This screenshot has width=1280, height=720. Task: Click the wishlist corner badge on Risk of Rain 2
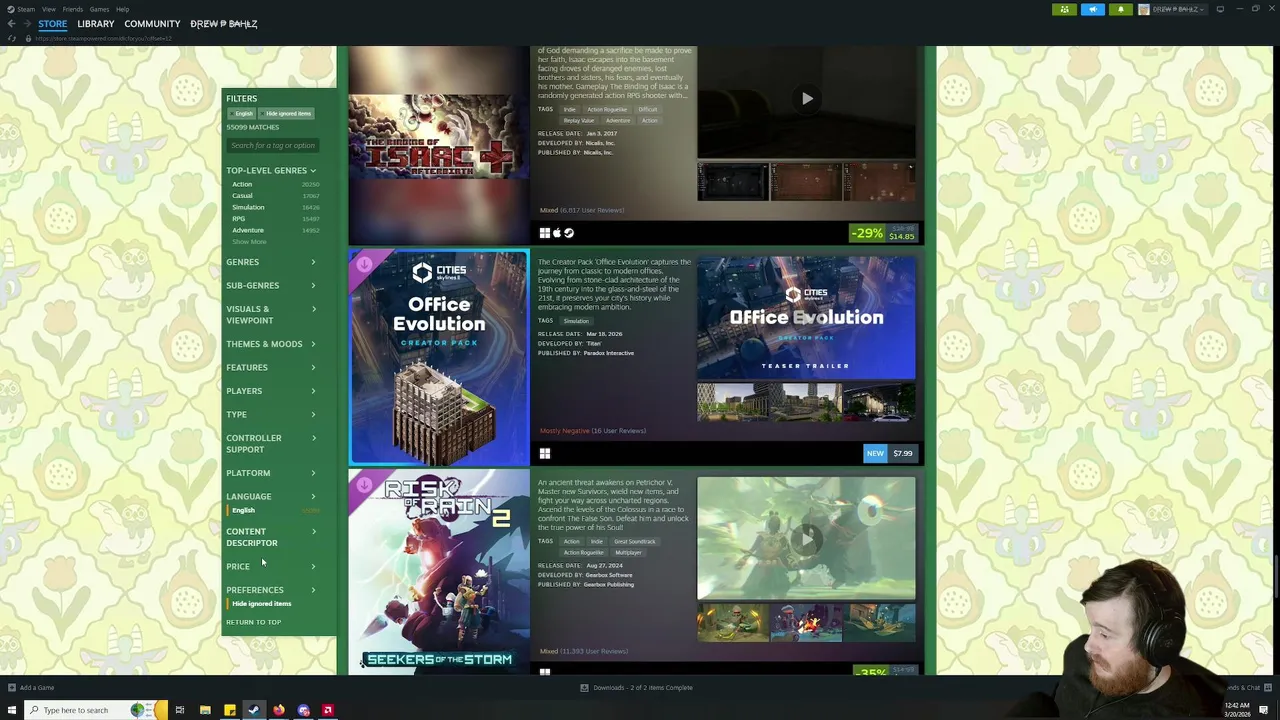(x=363, y=485)
